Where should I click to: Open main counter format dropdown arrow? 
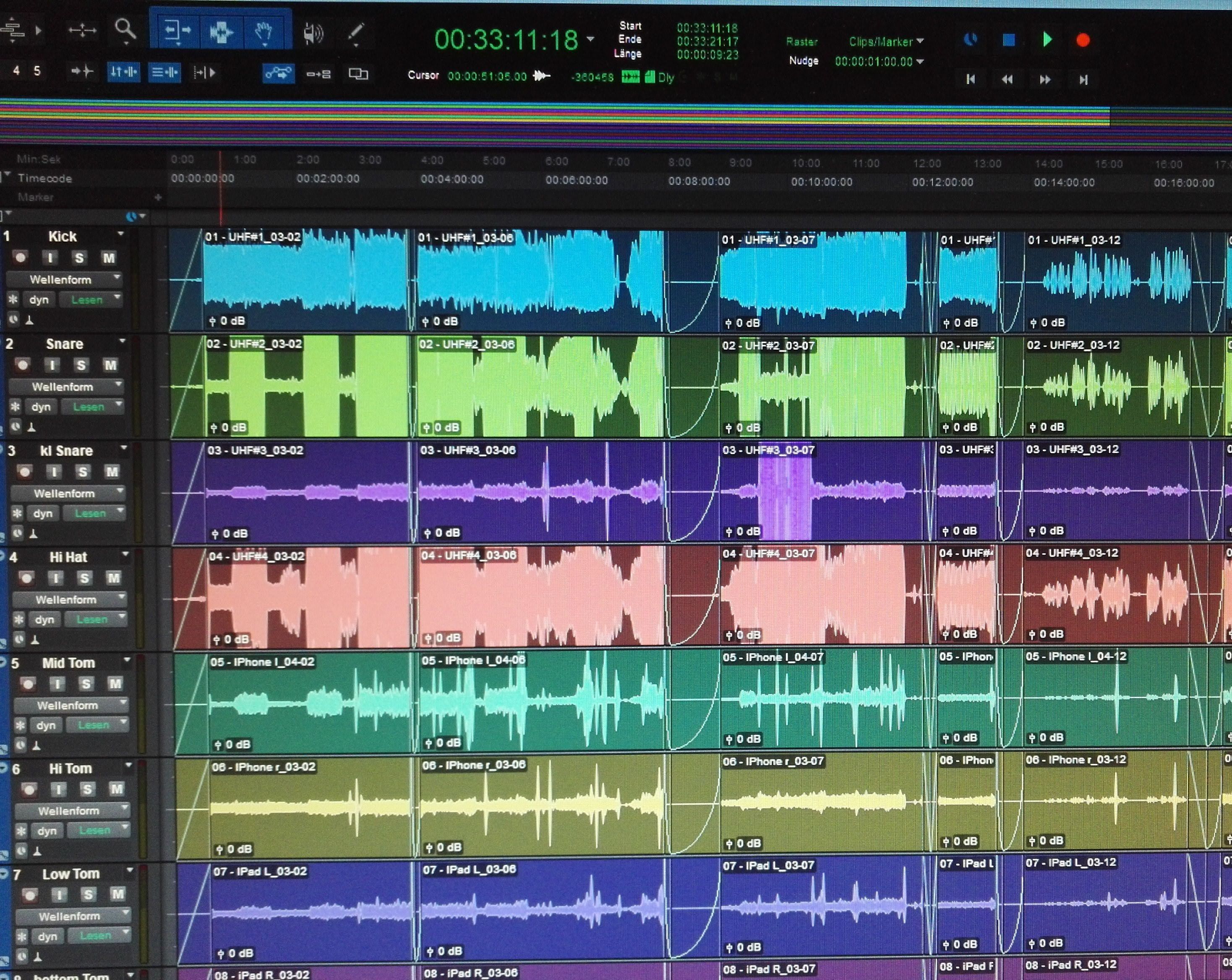(x=590, y=39)
